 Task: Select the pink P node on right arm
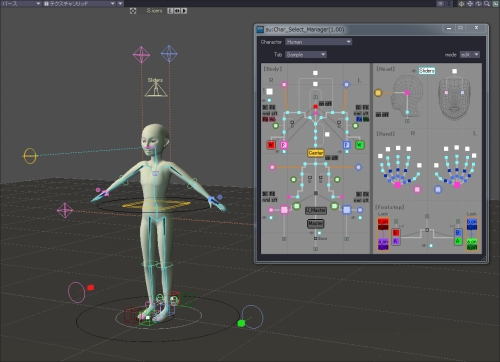(284, 145)
